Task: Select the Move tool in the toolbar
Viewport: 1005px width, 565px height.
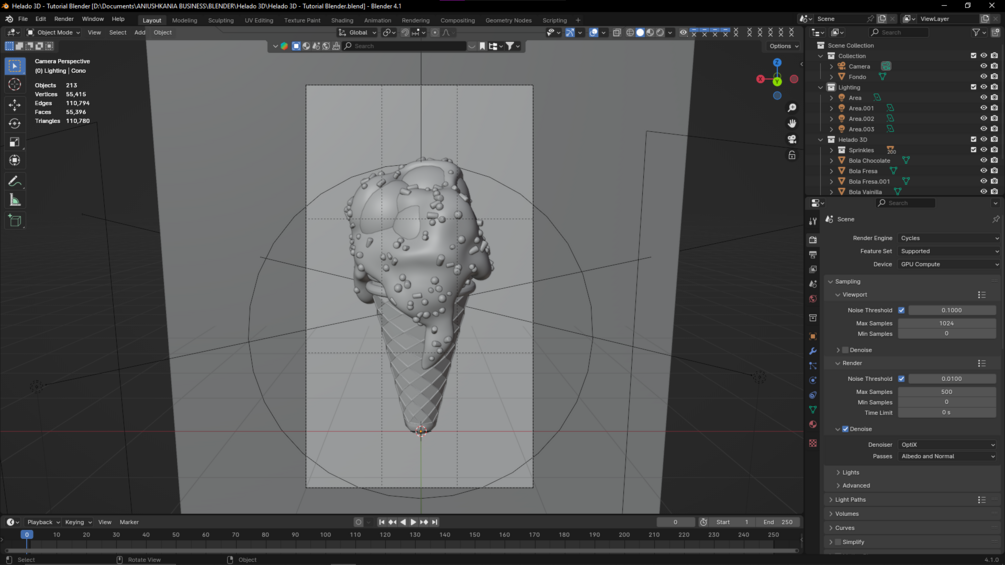Action: (15, 104)
